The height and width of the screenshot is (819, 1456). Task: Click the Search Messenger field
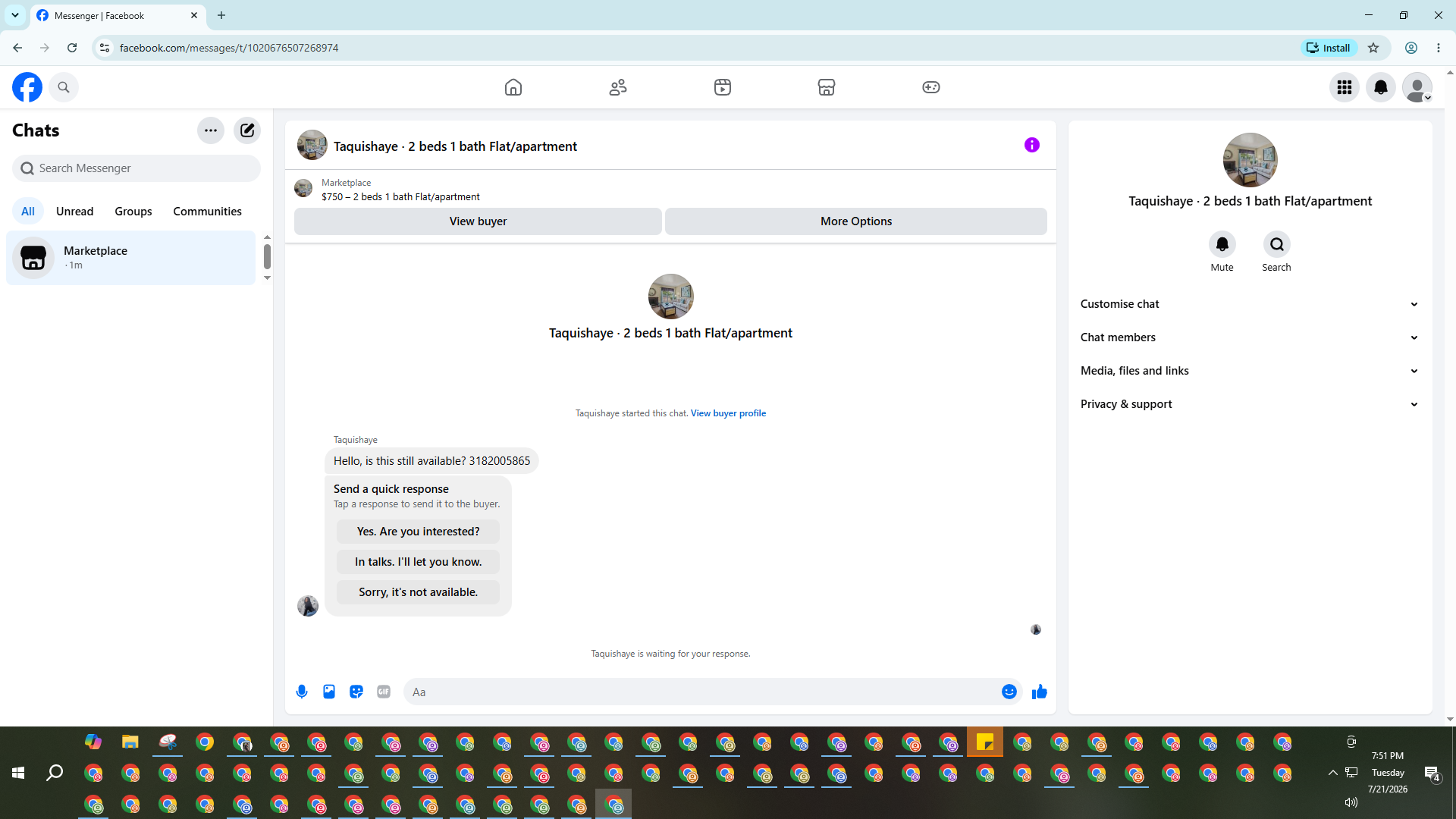pyautogui.click(x=136, y=168)
